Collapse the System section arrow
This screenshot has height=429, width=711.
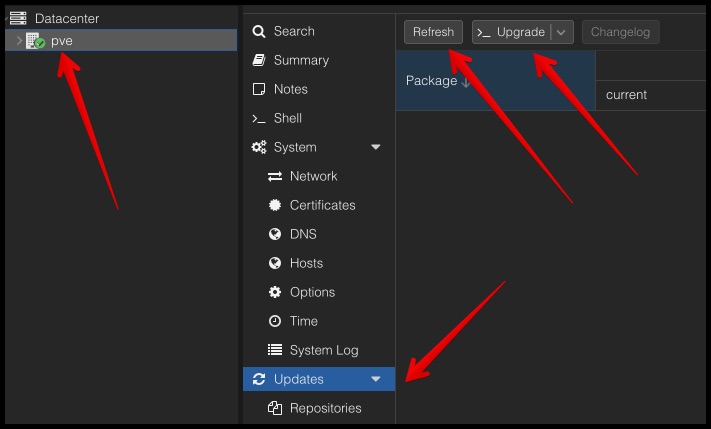pos(375,147)
